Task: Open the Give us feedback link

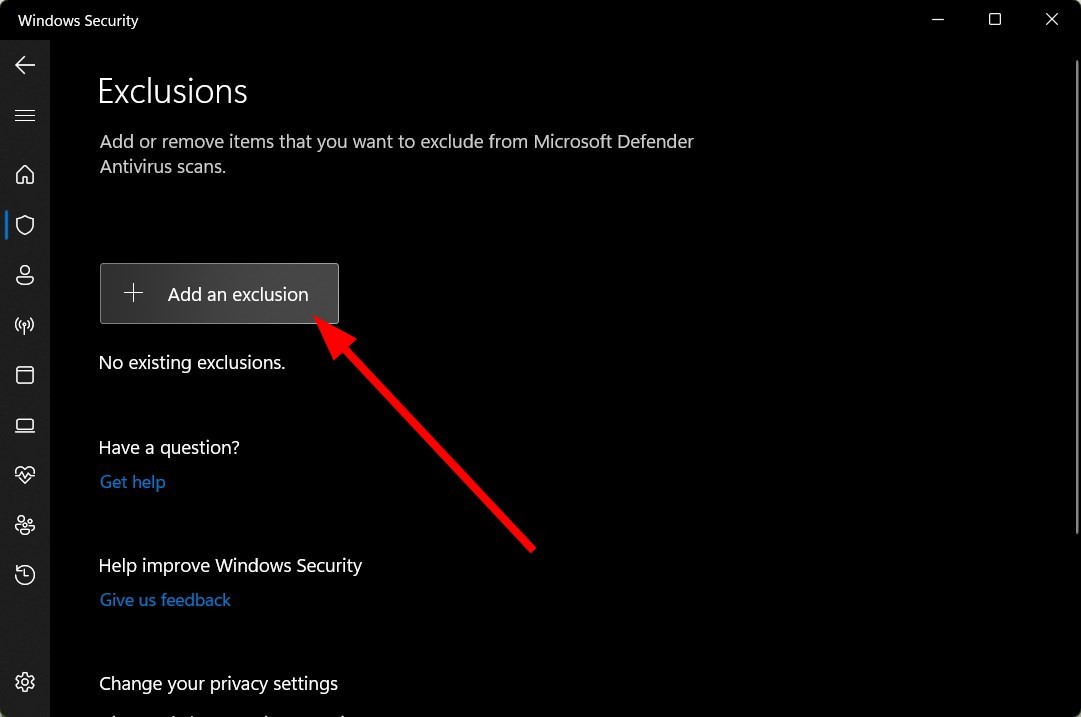Action: click(x=165, y=600)
